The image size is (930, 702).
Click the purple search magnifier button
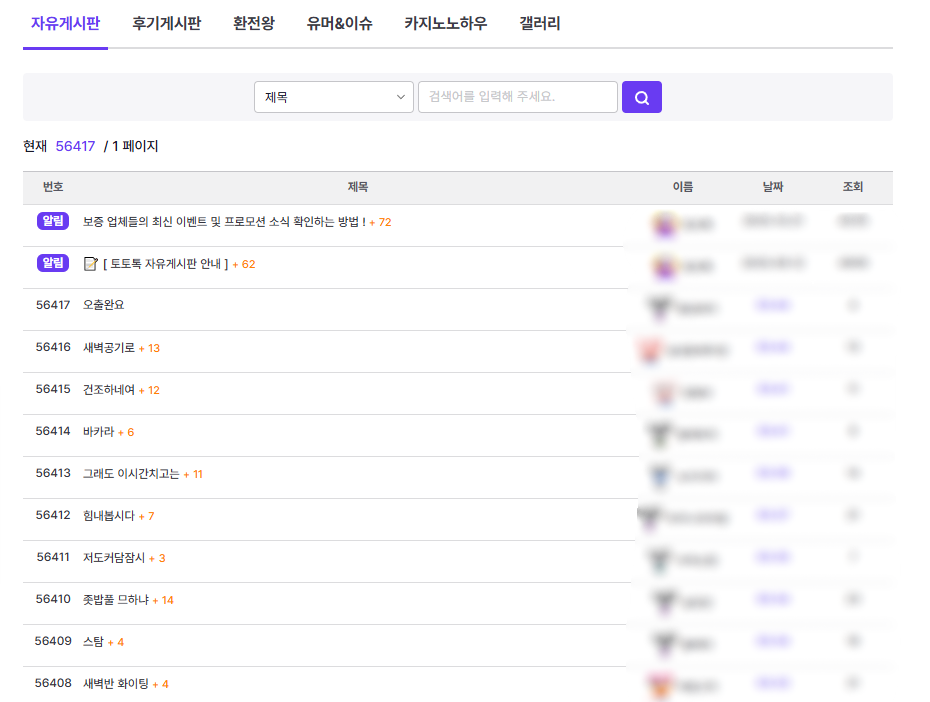(641, 97)
